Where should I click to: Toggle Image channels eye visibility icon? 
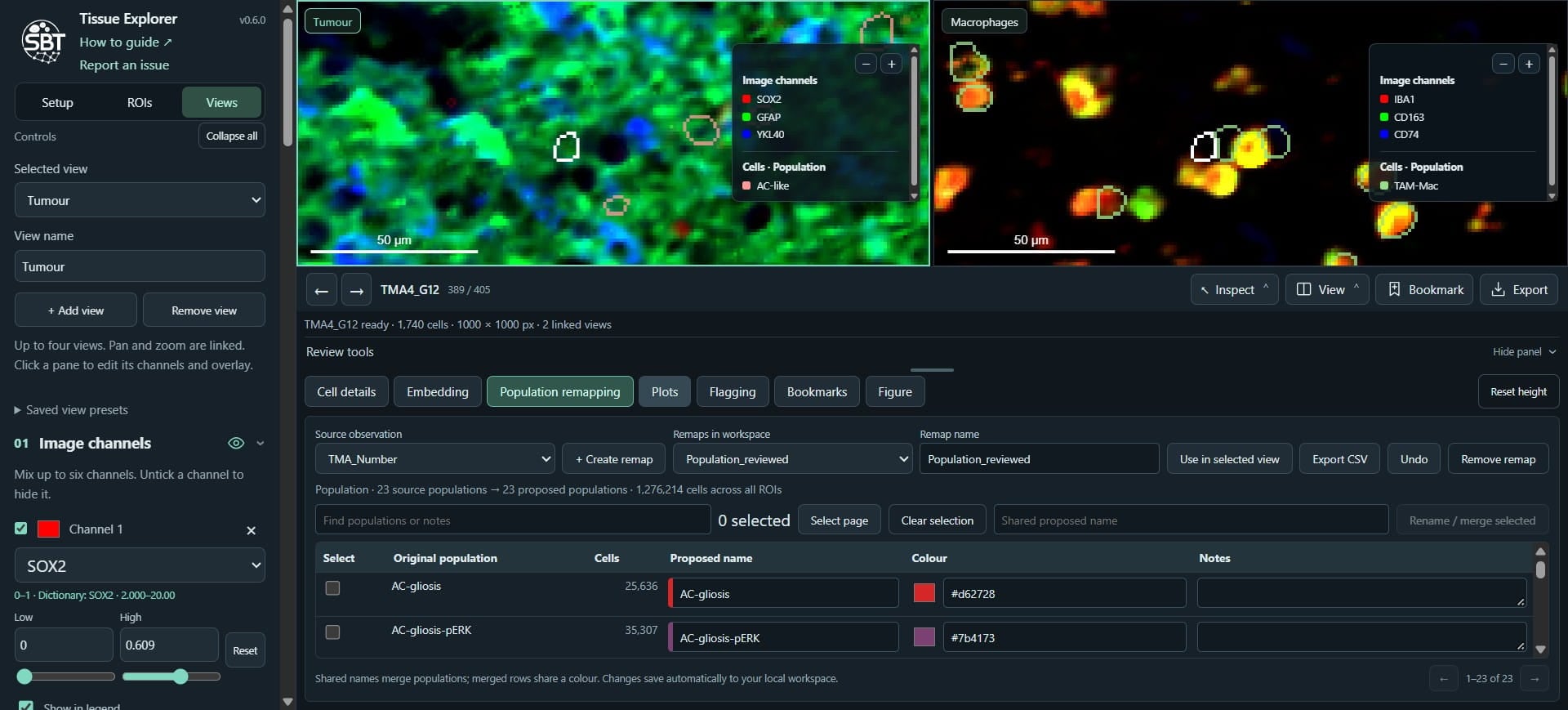coord(236,443)
